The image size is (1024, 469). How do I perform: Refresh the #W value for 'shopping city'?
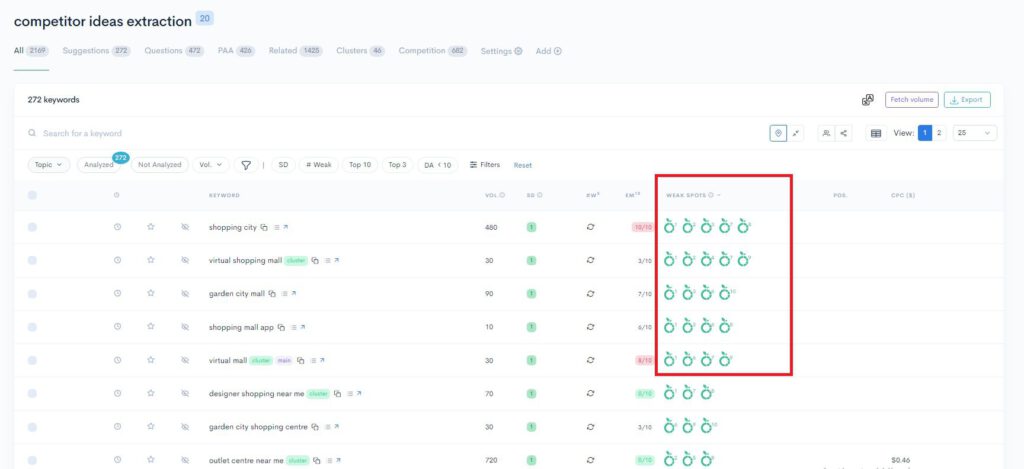590,227
